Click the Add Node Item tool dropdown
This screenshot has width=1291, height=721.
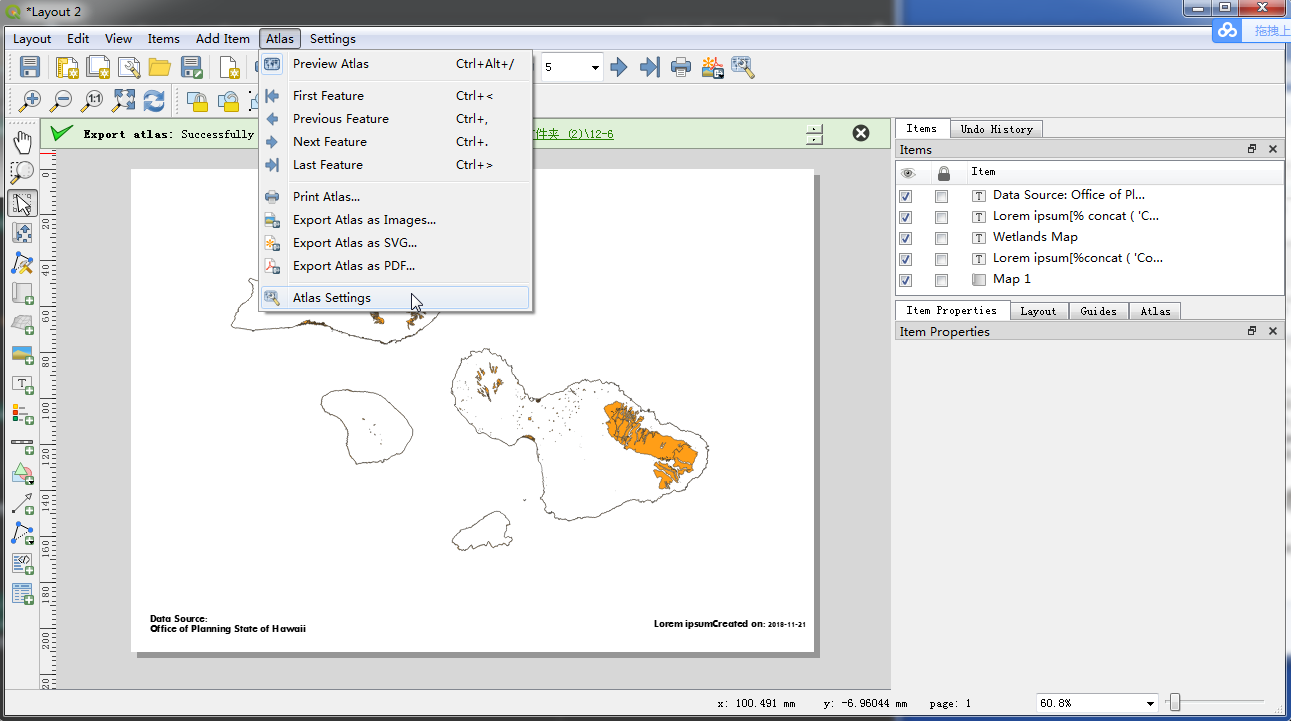pyautogui.click(x=22, y=534)
